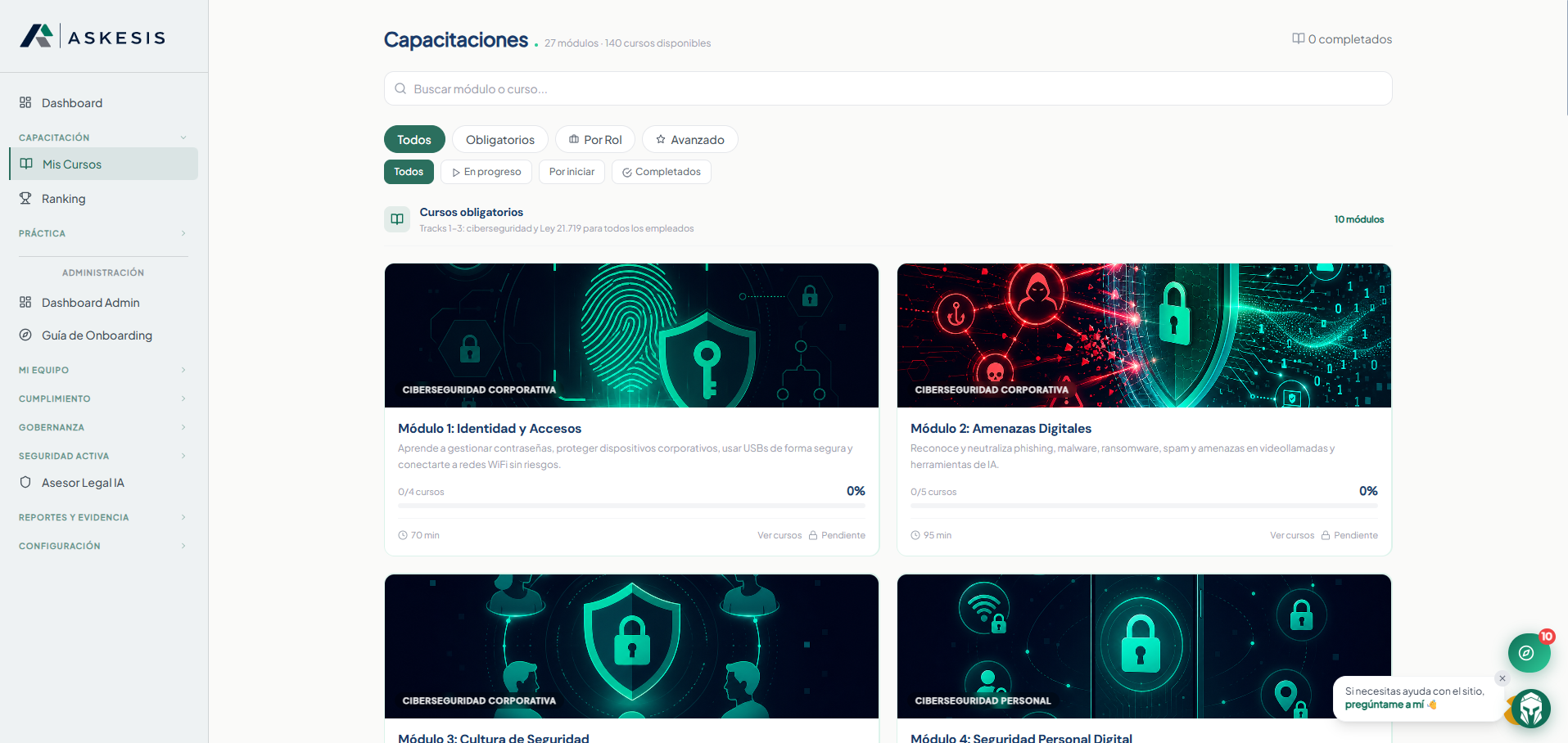Click the Guía de Onboarding compass icon
This screenshot has width=1568, height=743.
coord(25,335)
